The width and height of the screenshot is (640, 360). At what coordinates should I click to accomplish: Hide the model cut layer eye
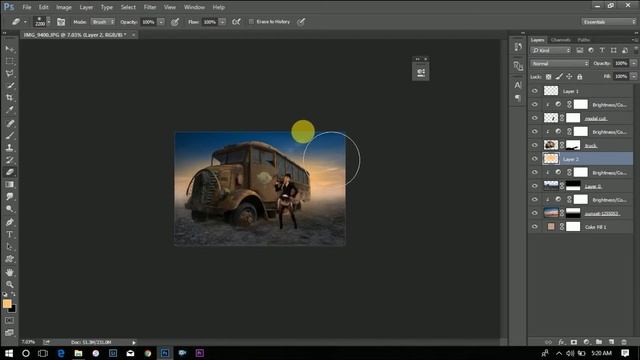(x=535, y=118)
